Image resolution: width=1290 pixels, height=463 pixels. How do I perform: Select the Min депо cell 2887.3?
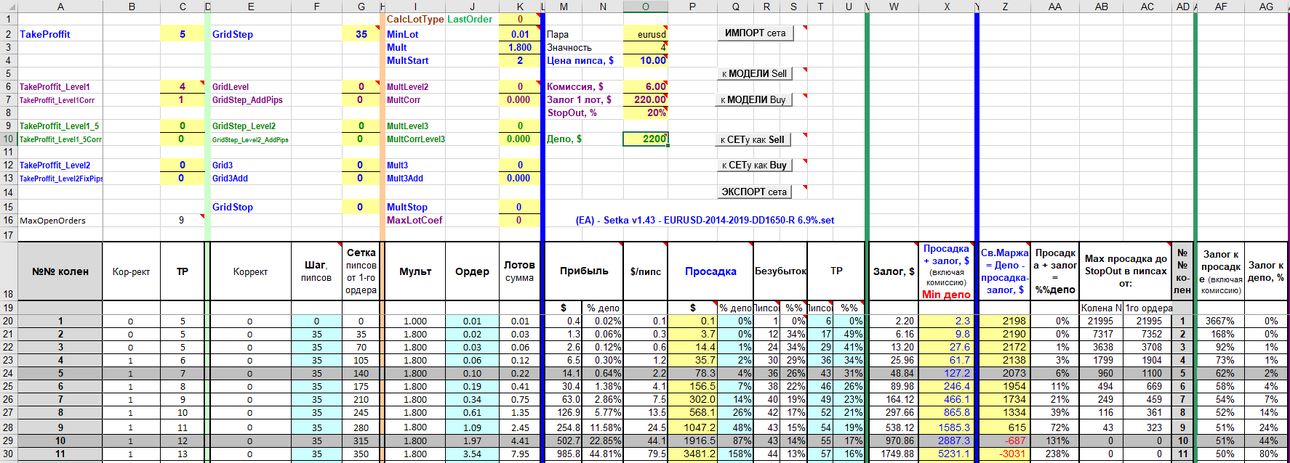(x=946, y=439)
